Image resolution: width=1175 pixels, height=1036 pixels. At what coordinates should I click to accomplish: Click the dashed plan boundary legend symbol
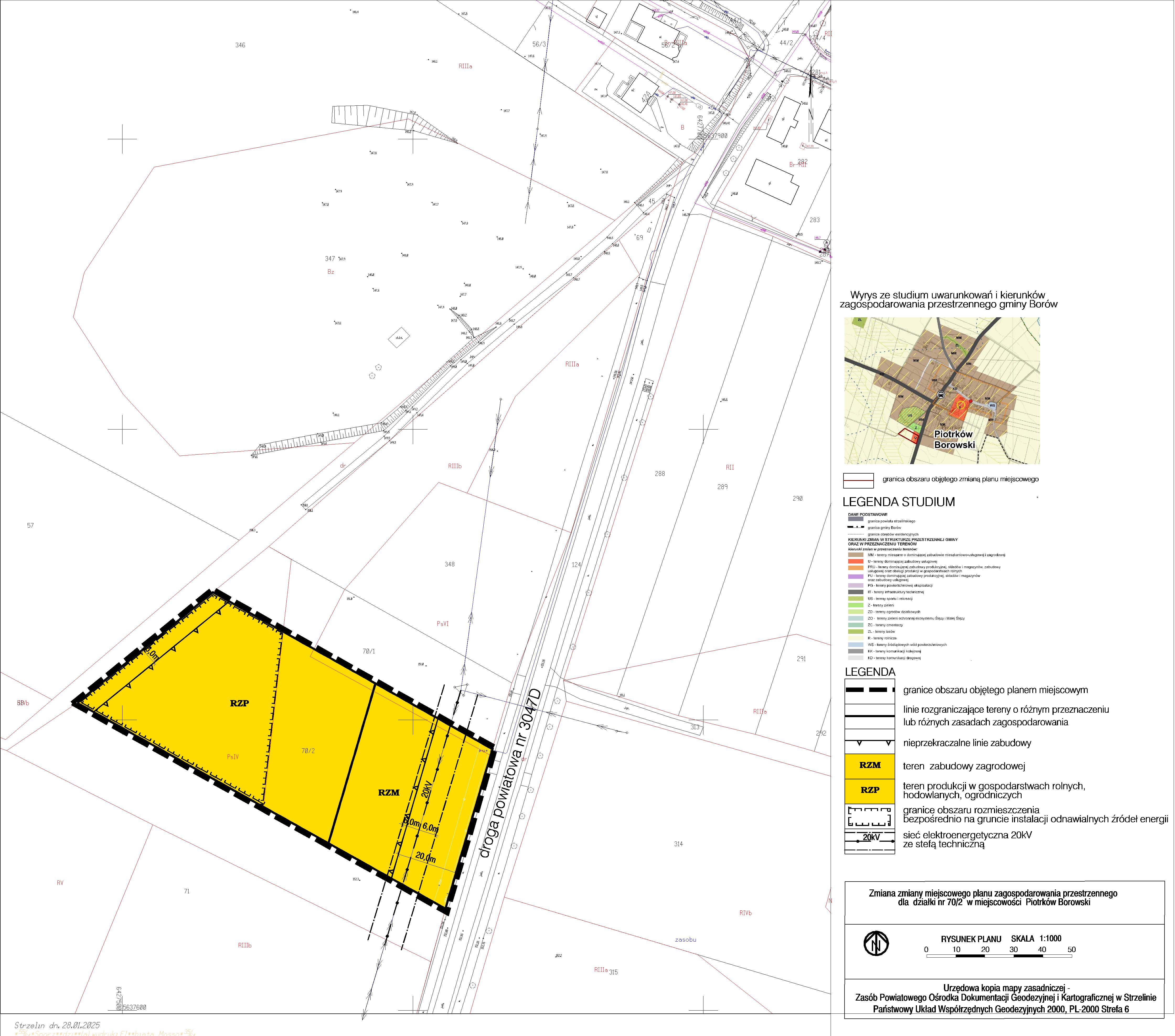[869, 690]
